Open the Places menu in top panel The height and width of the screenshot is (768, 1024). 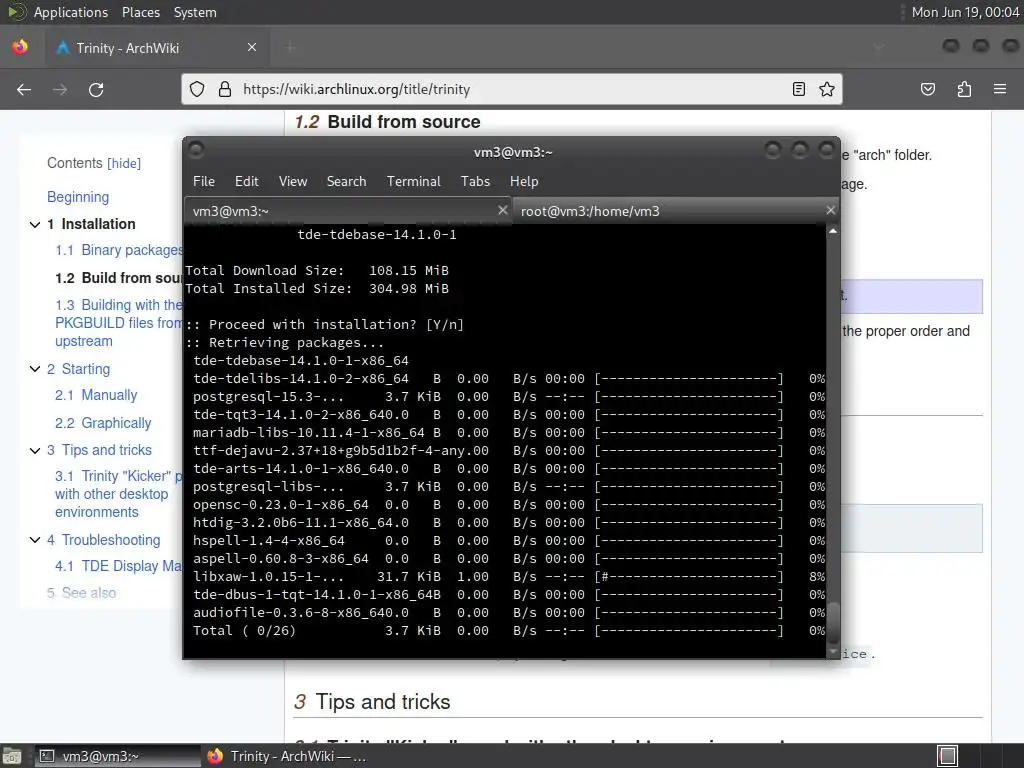click(140, 12)
